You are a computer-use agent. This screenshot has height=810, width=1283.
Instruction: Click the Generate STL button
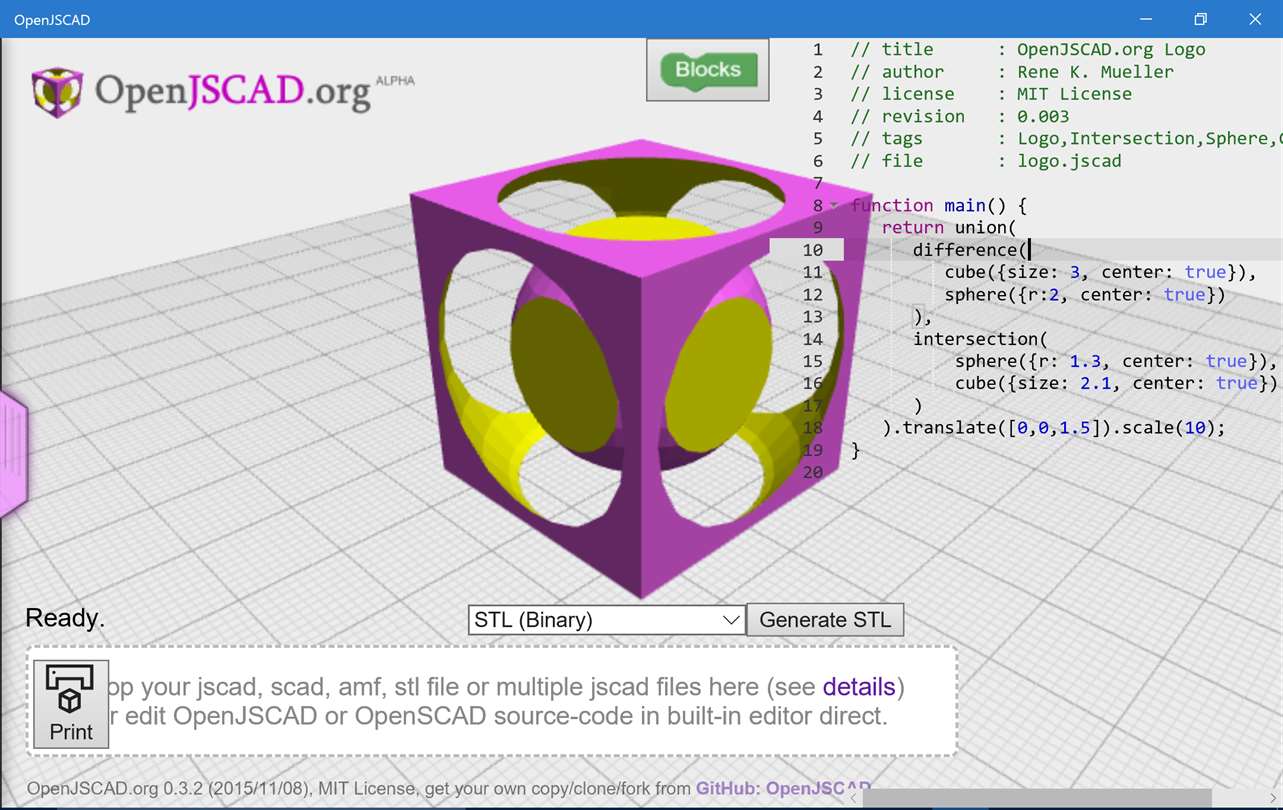coord(825,620)
